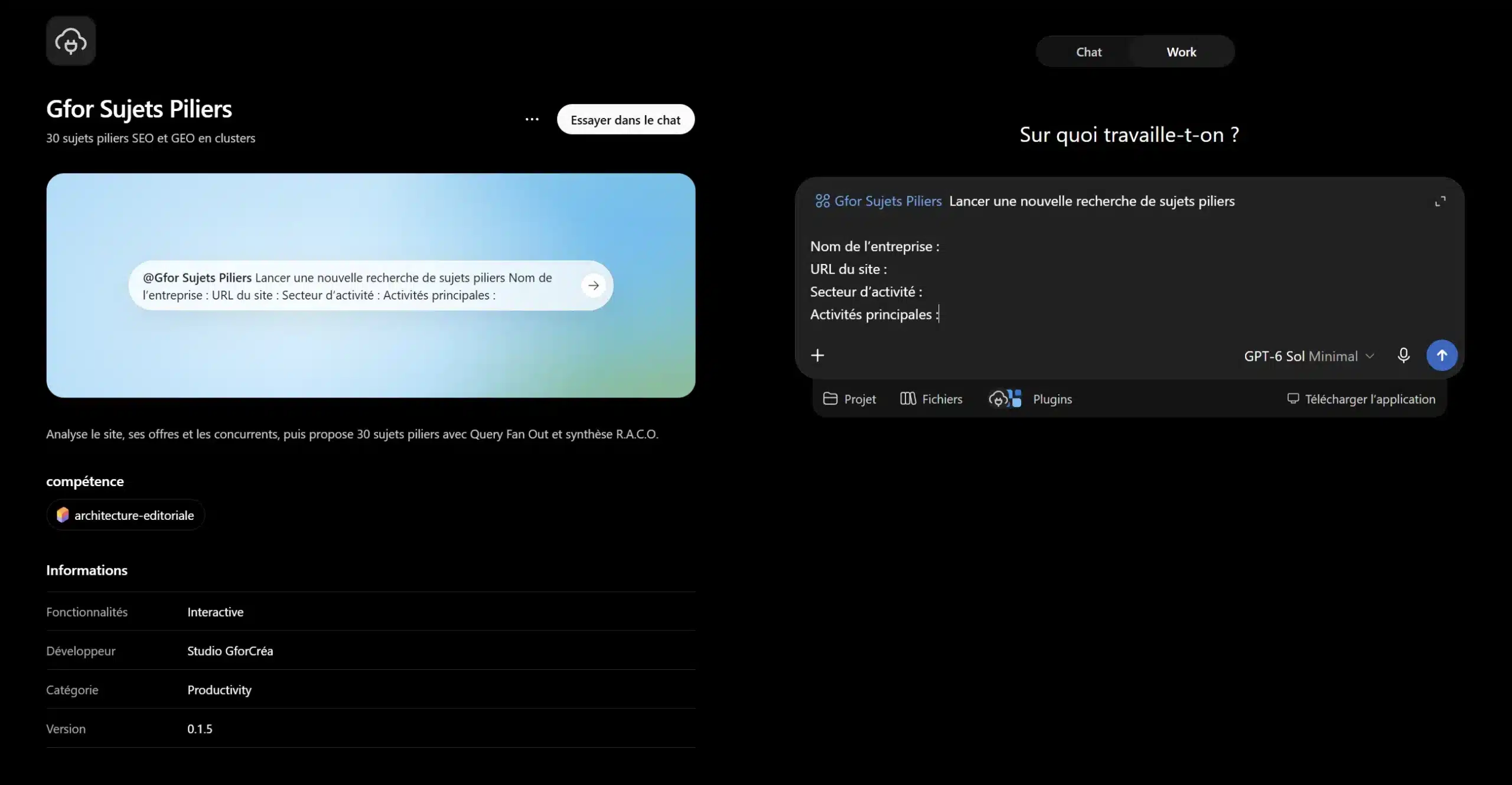Click the Fonctionnalités row label
1512x785 pixels.
[x=87, y=612]
